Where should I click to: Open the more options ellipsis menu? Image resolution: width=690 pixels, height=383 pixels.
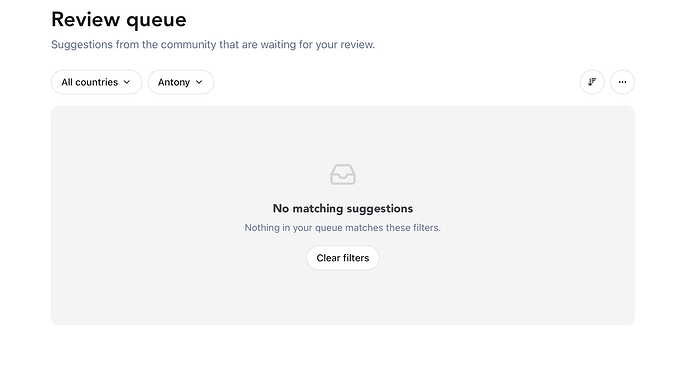click(622, 82)
